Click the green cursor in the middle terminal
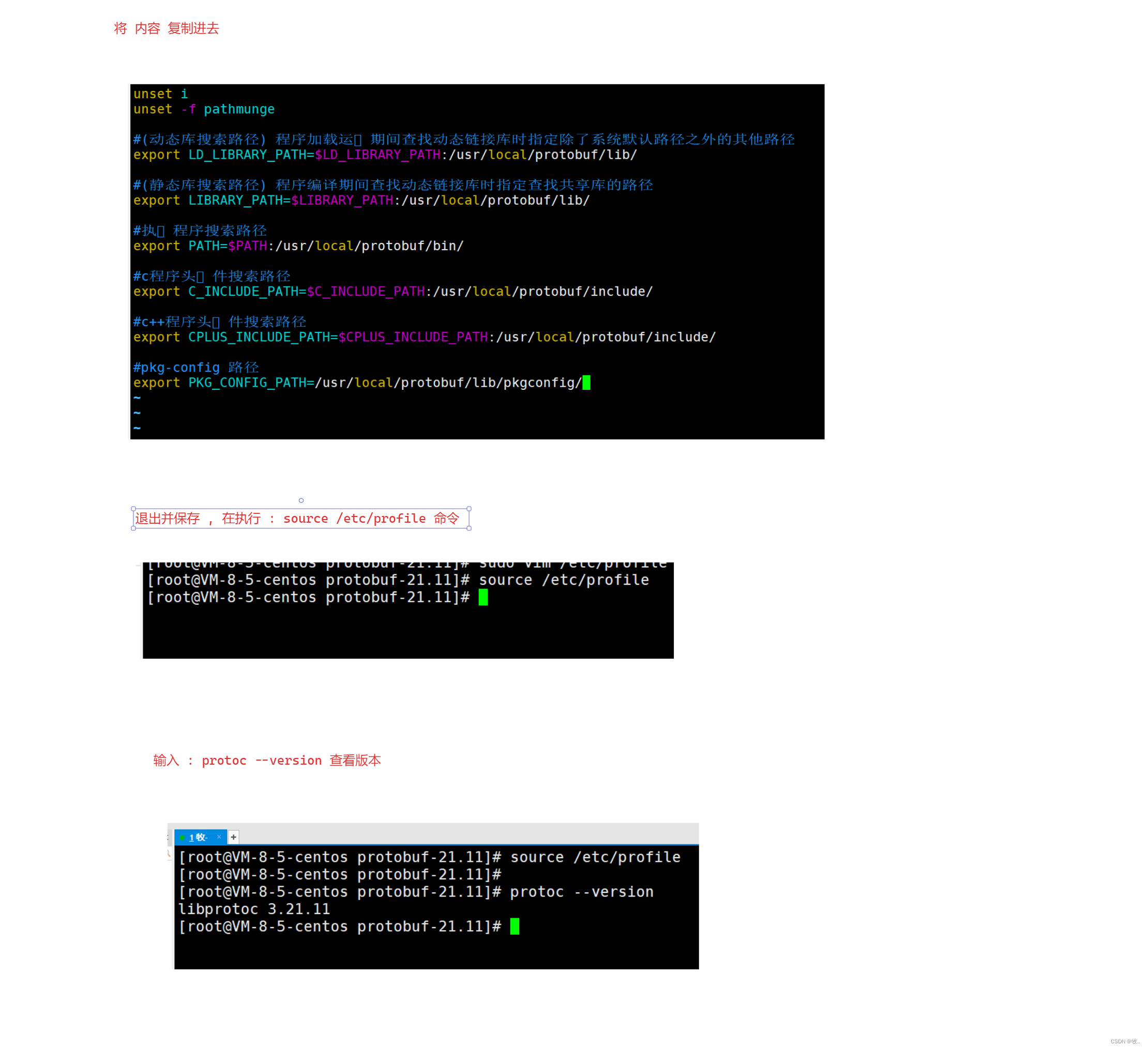1148x1049 pixels. coord(483,597)
